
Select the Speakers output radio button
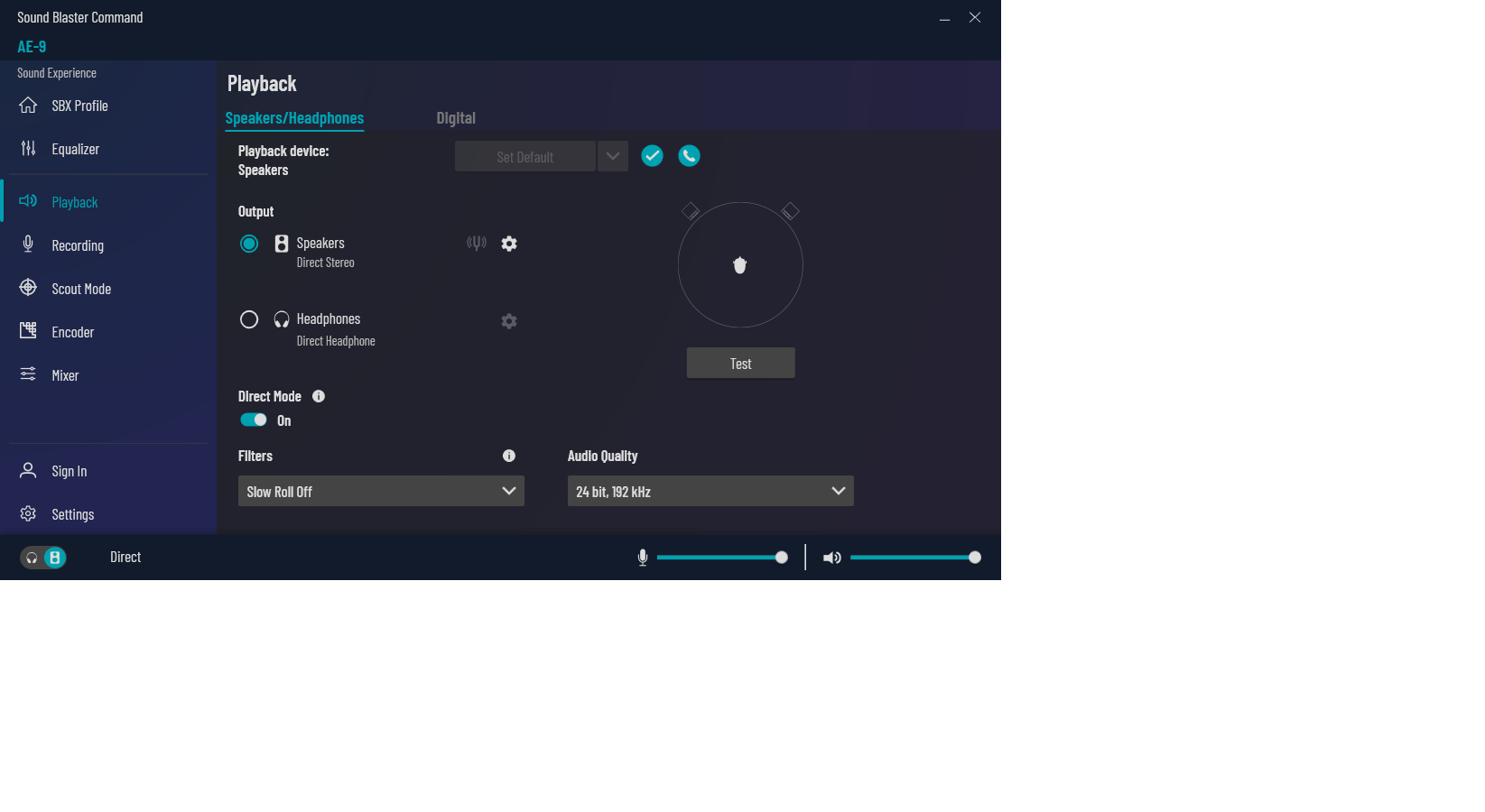249,244
